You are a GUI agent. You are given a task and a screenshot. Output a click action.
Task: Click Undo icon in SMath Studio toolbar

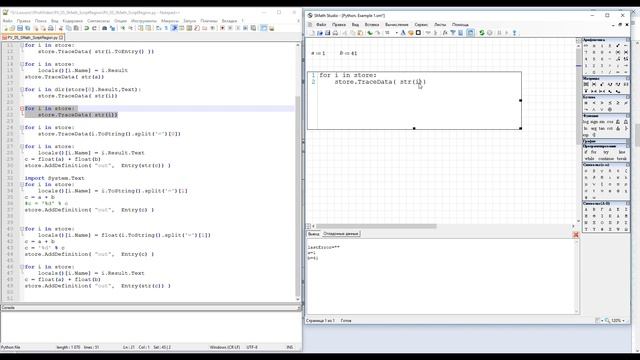click(370, 33)
